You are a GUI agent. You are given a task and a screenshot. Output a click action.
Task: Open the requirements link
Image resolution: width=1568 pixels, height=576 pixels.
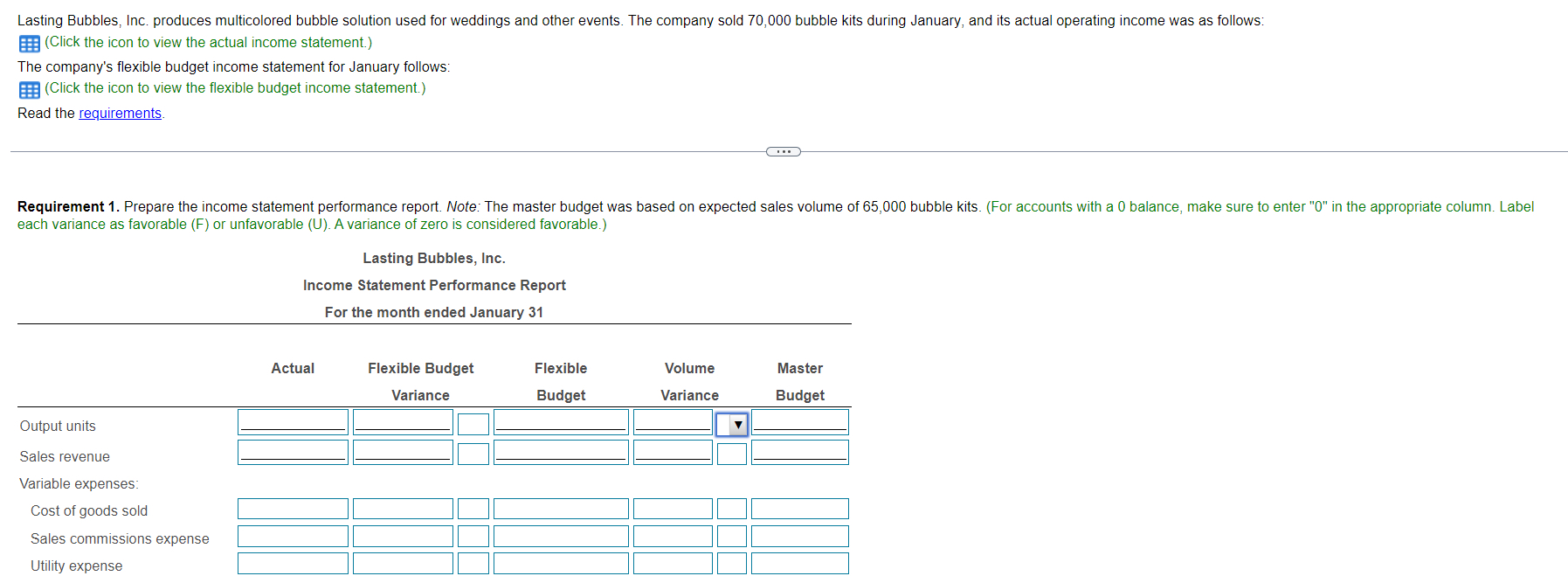coord(120,113)
